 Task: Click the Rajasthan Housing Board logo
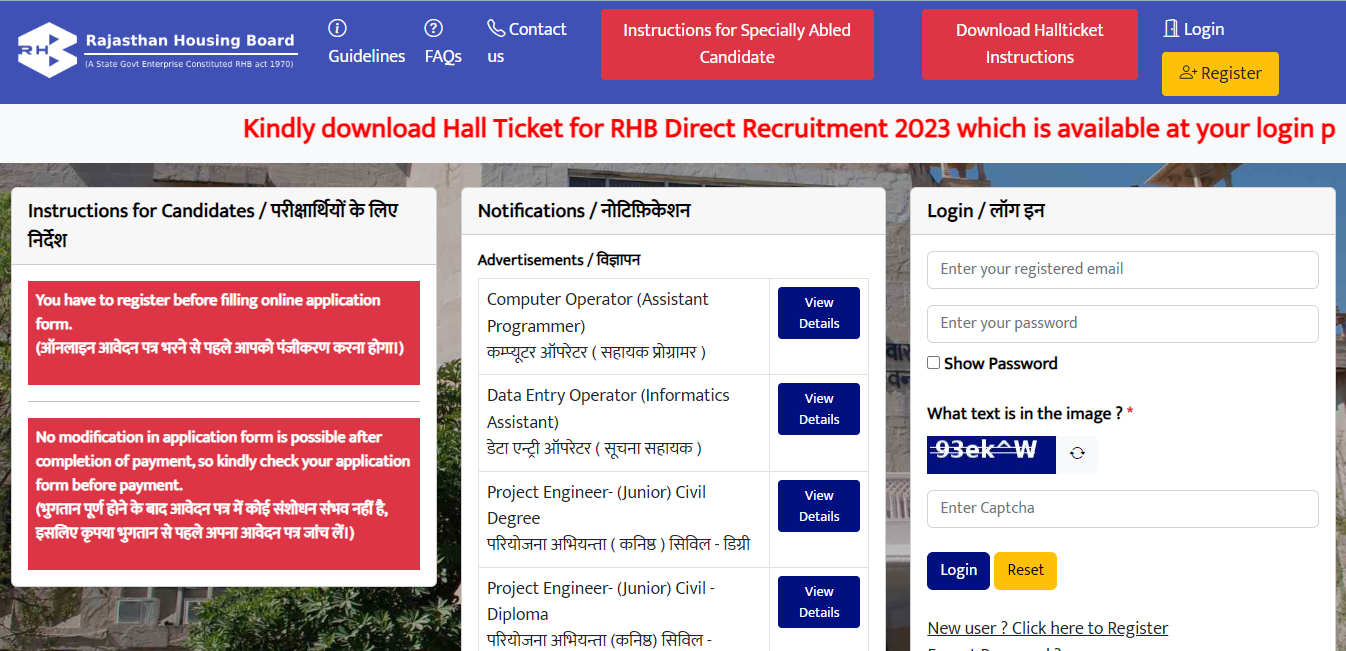(158, 50)
